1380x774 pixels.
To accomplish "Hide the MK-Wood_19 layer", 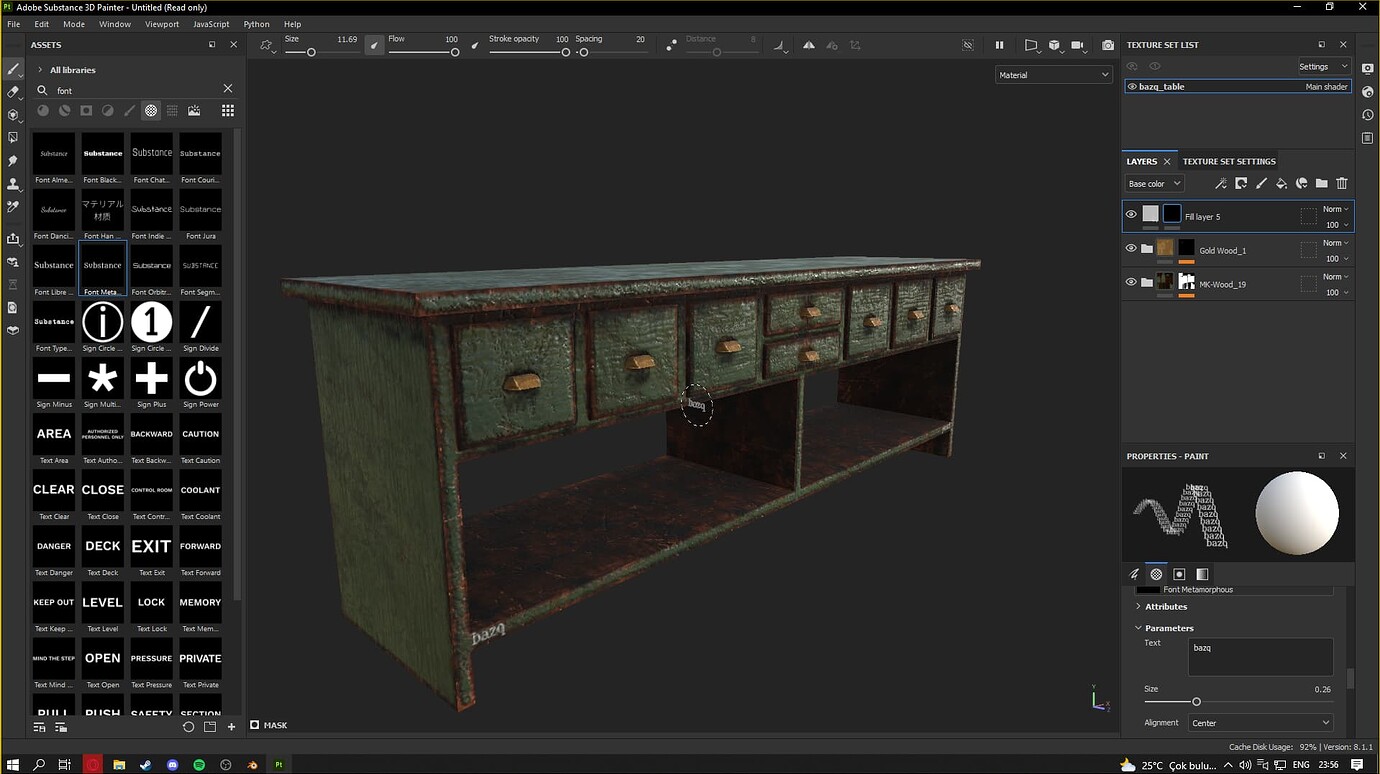I will [x=1131, y=281].
